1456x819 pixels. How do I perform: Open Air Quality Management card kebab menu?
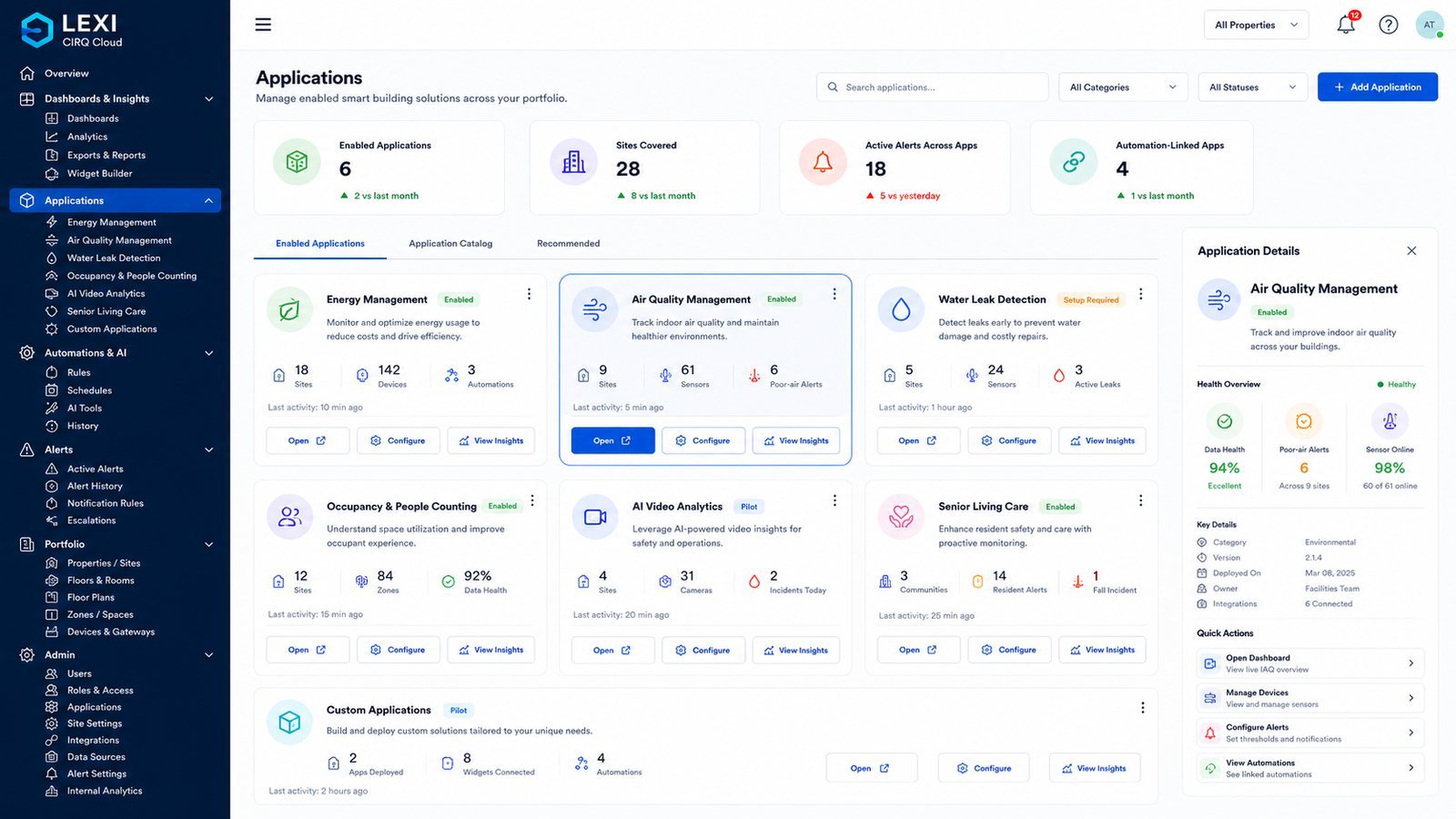pos(834,294)
